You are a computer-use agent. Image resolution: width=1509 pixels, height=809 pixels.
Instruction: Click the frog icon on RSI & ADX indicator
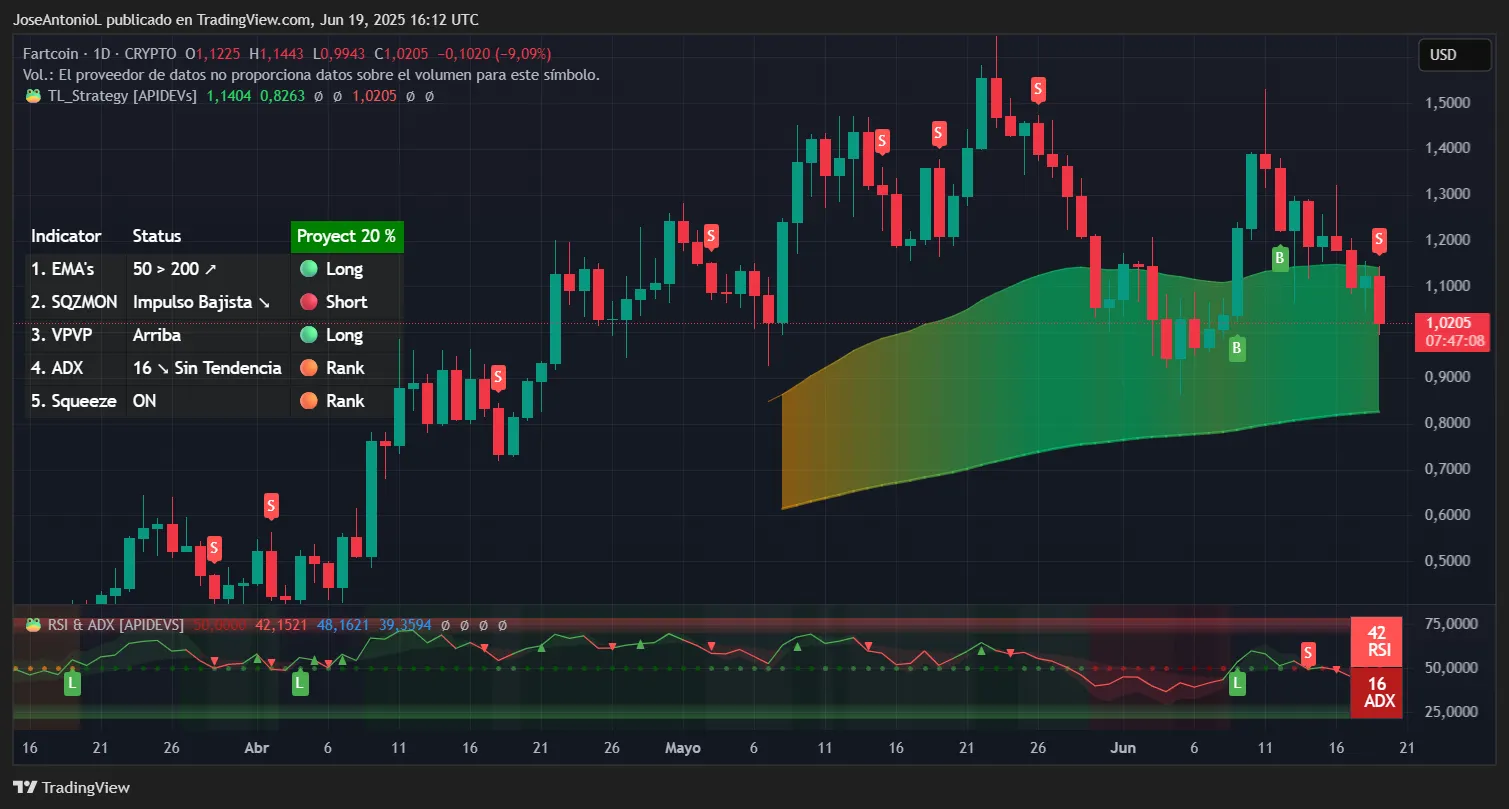pos(33,624)
